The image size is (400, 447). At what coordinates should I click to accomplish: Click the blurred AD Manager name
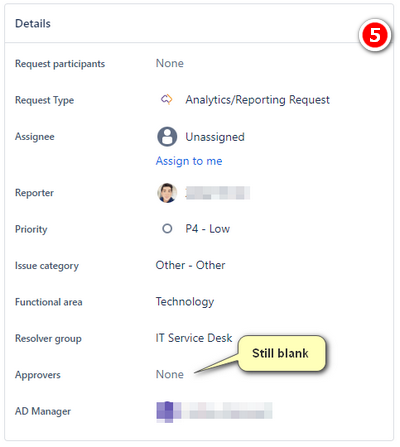[227, 411]
